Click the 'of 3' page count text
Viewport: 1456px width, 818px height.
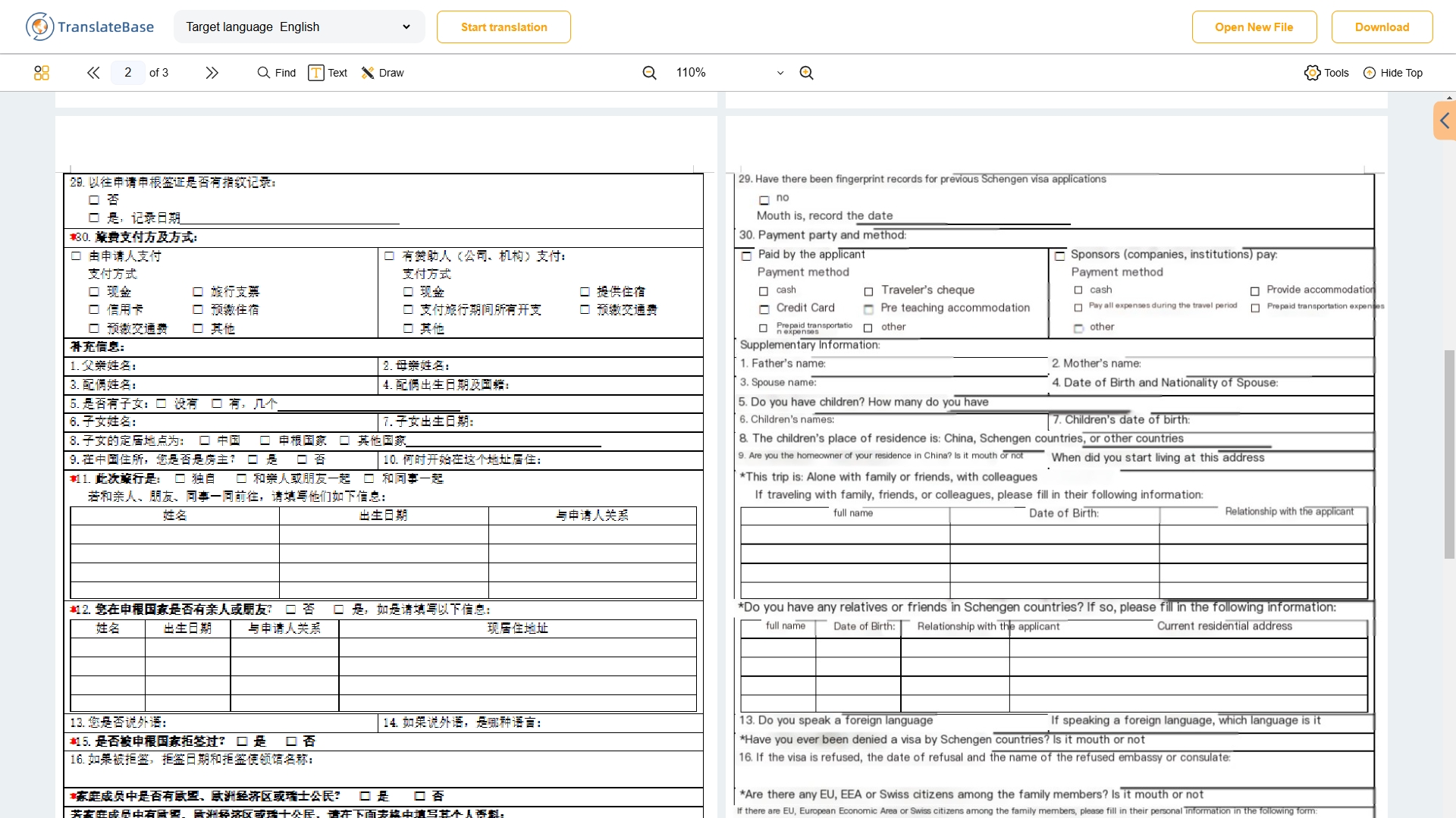pyautogui.click(x=158, y=73)
